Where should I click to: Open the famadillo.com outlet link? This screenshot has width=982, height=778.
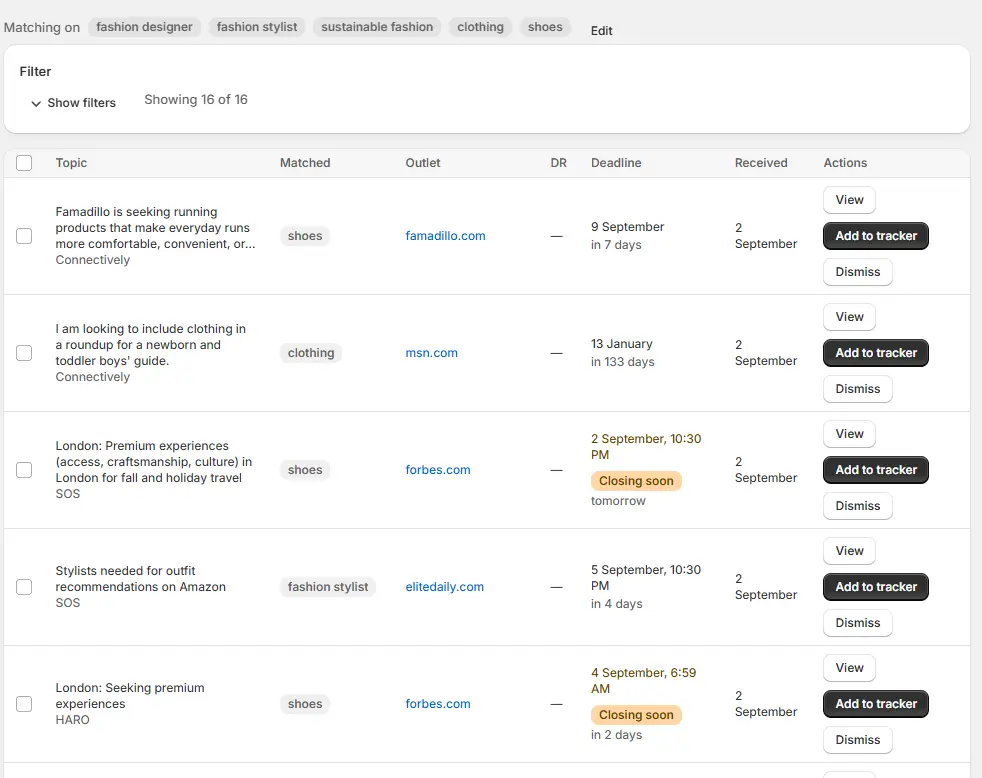pyautogui.click(x=445, y=236)
